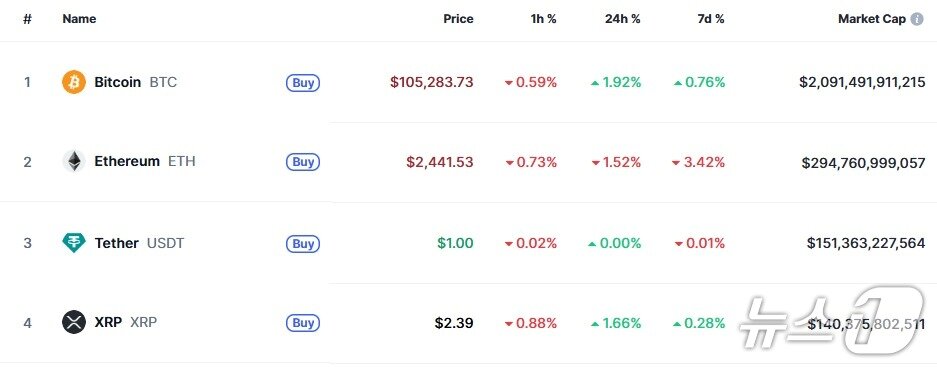This screenshot has width=937, height=368.
Task: Buy Bitcoin using its Buy button
Action: tap(303, 82)
